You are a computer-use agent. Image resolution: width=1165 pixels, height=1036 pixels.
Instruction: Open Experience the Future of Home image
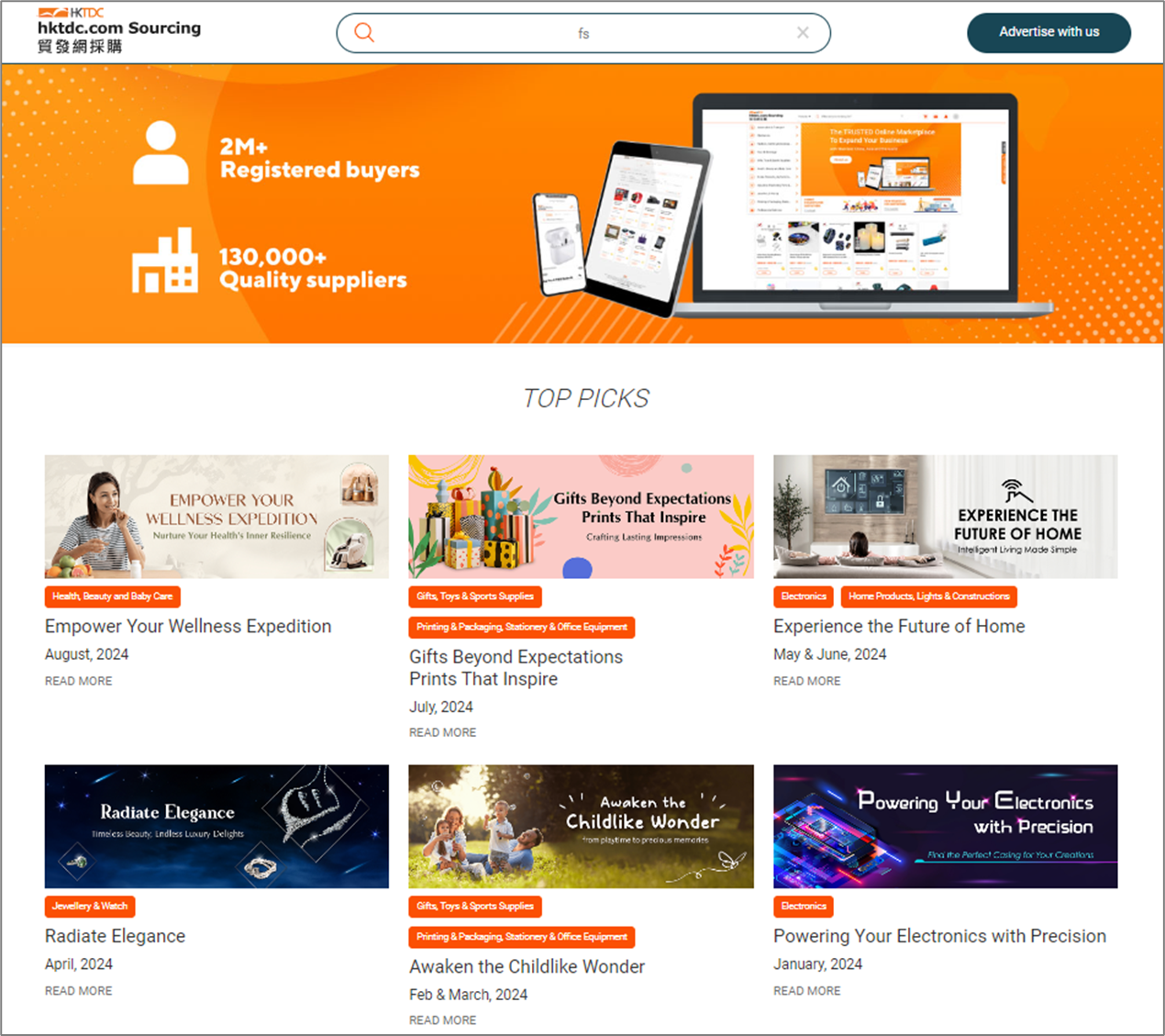946,517
